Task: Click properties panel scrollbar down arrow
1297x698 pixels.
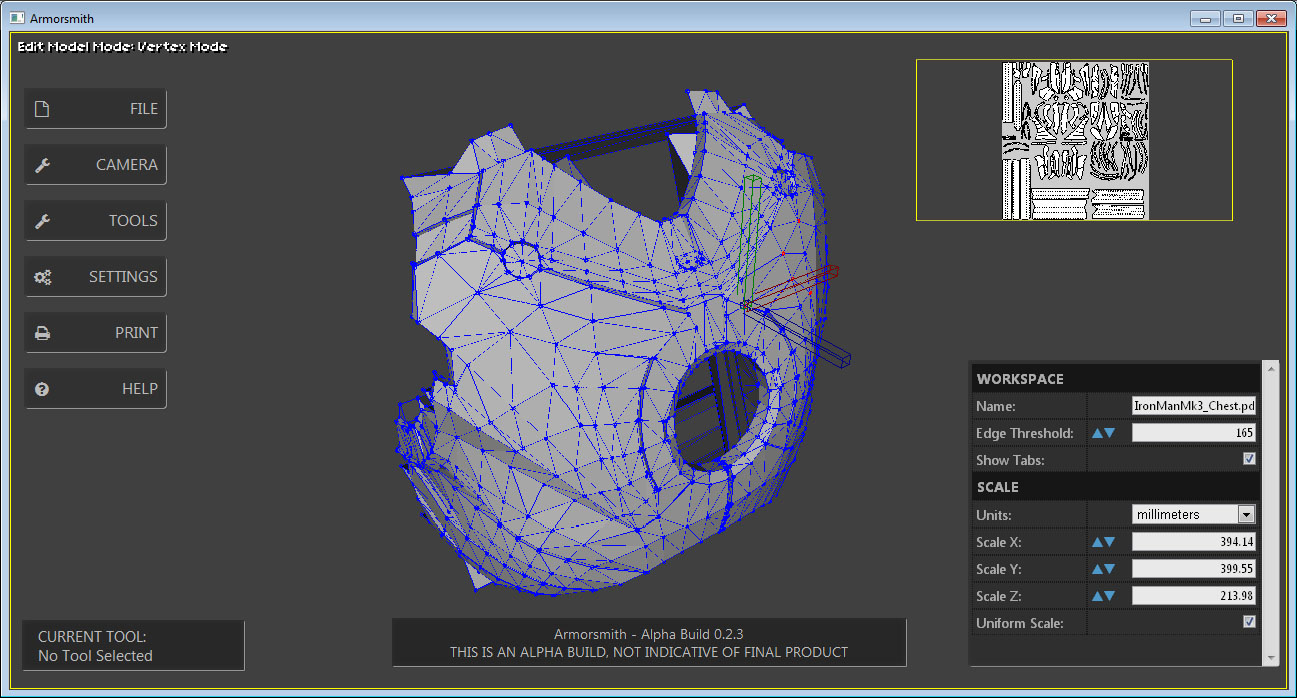Action: point(1271,657)
